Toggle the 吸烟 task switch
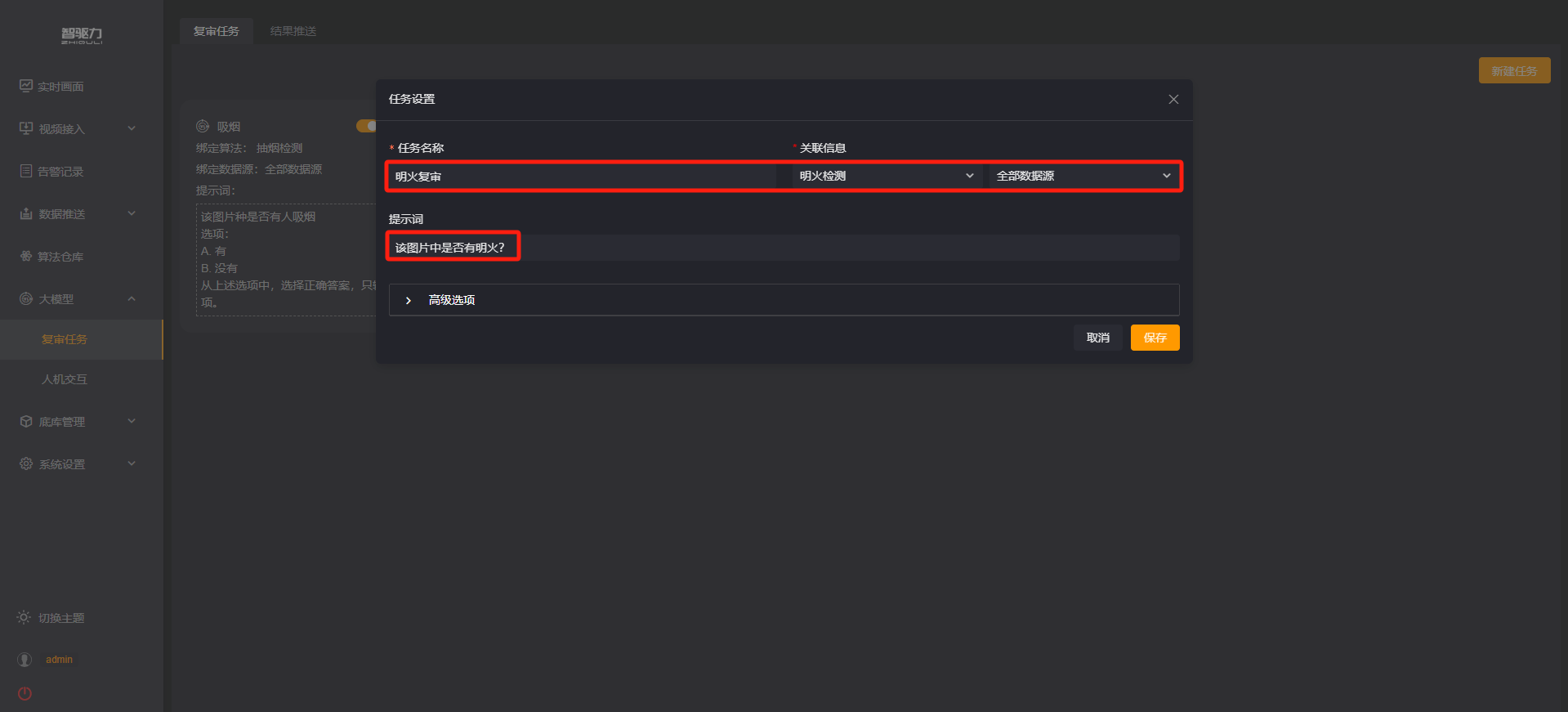This screenshot has width=1568, height=712. 366,126
